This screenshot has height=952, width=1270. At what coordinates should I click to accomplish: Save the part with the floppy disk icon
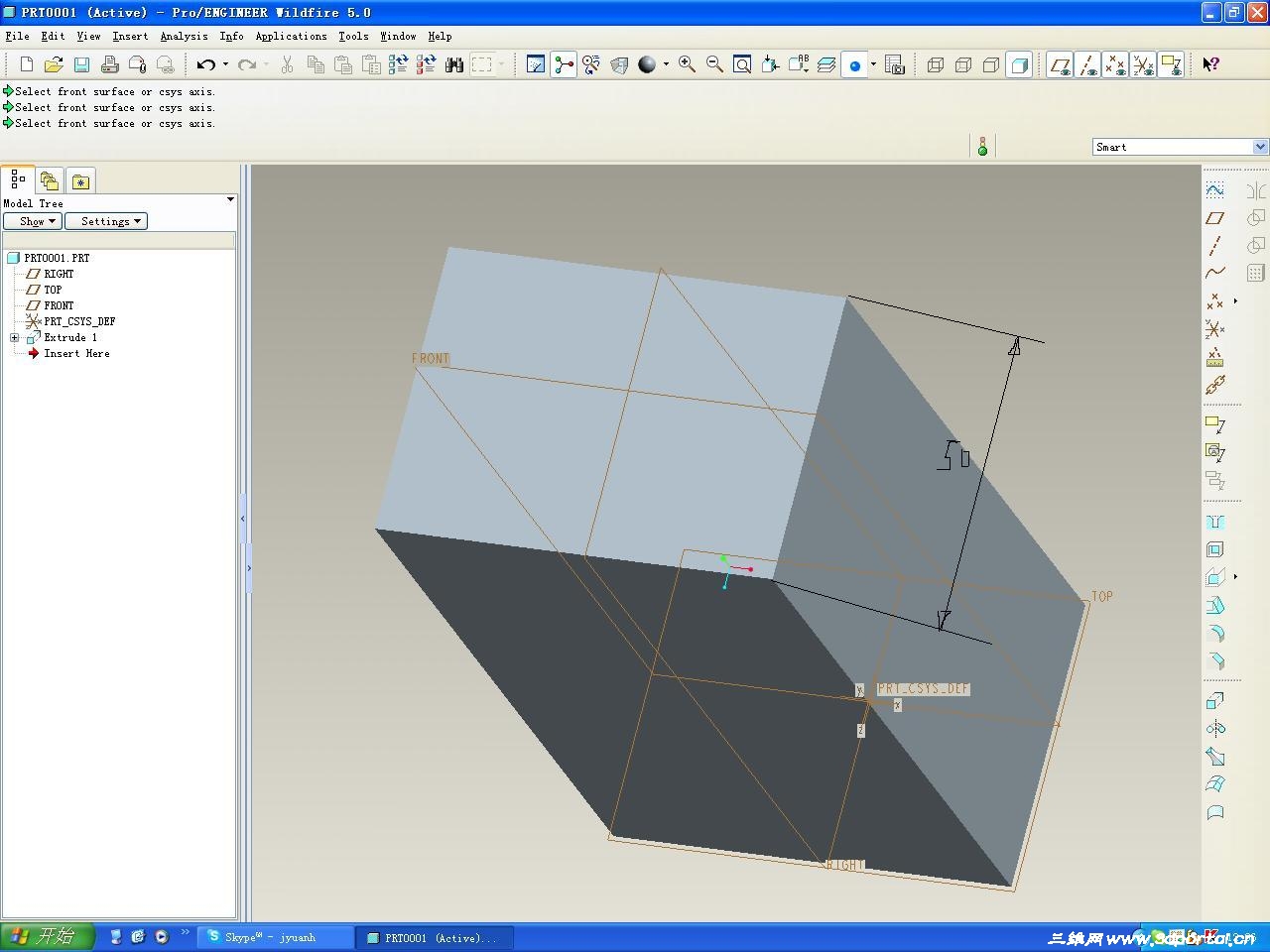tap(81, 64)
